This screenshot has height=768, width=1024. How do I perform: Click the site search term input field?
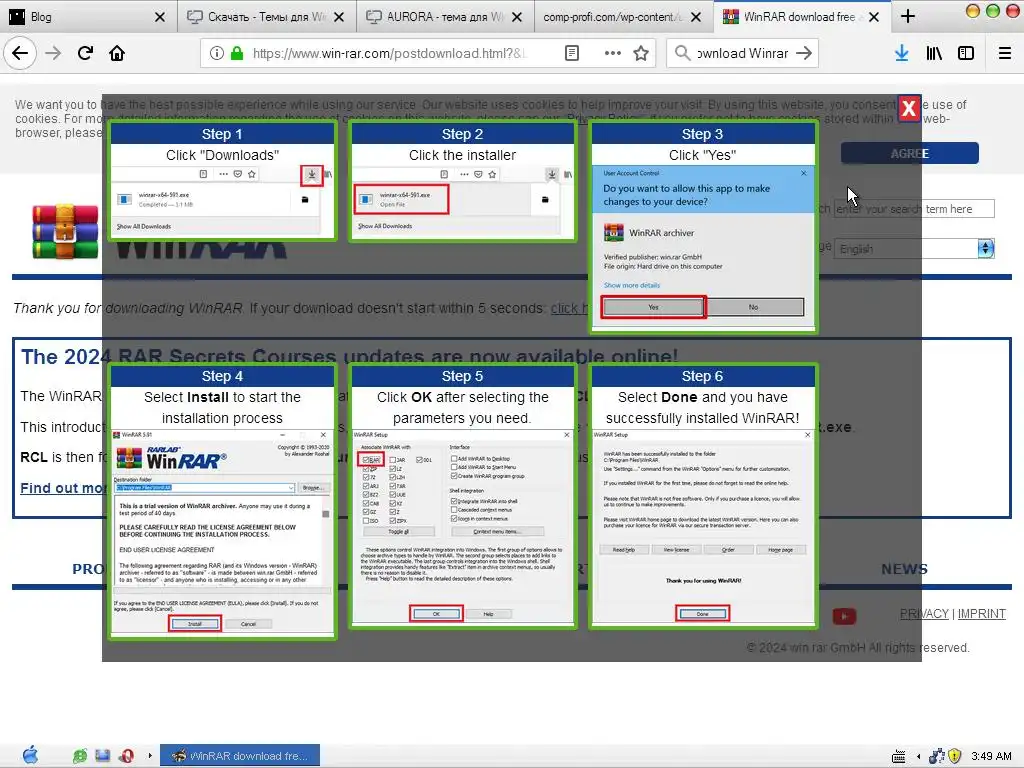pos(914,209)
